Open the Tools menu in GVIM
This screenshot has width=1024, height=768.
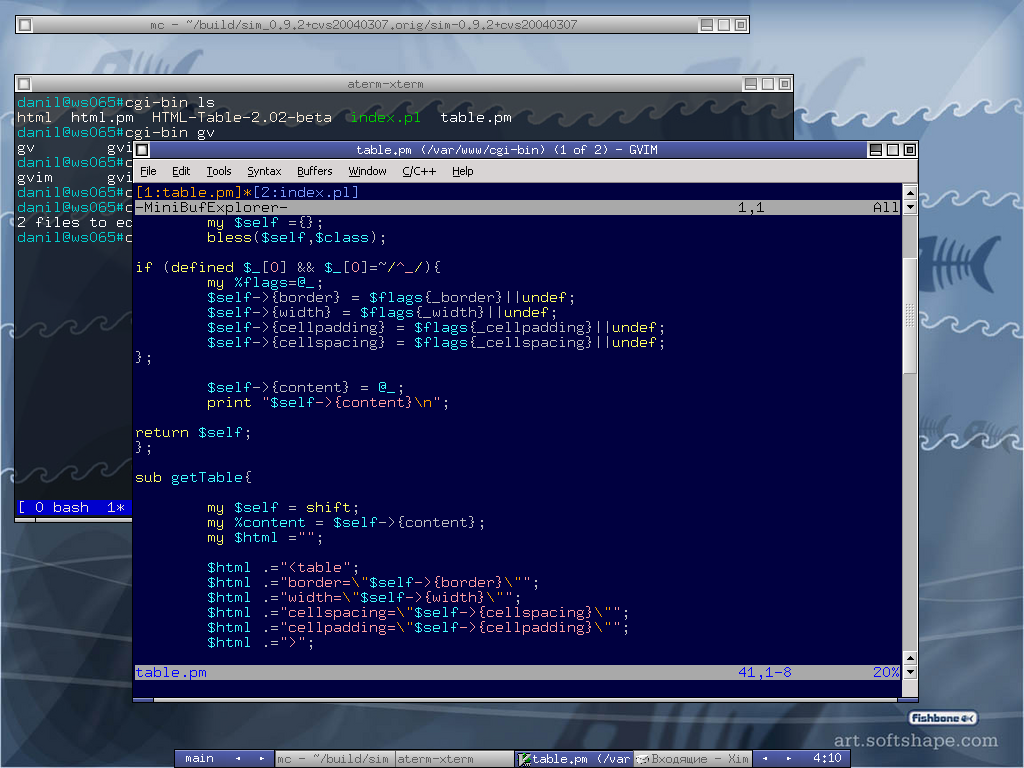219,171
